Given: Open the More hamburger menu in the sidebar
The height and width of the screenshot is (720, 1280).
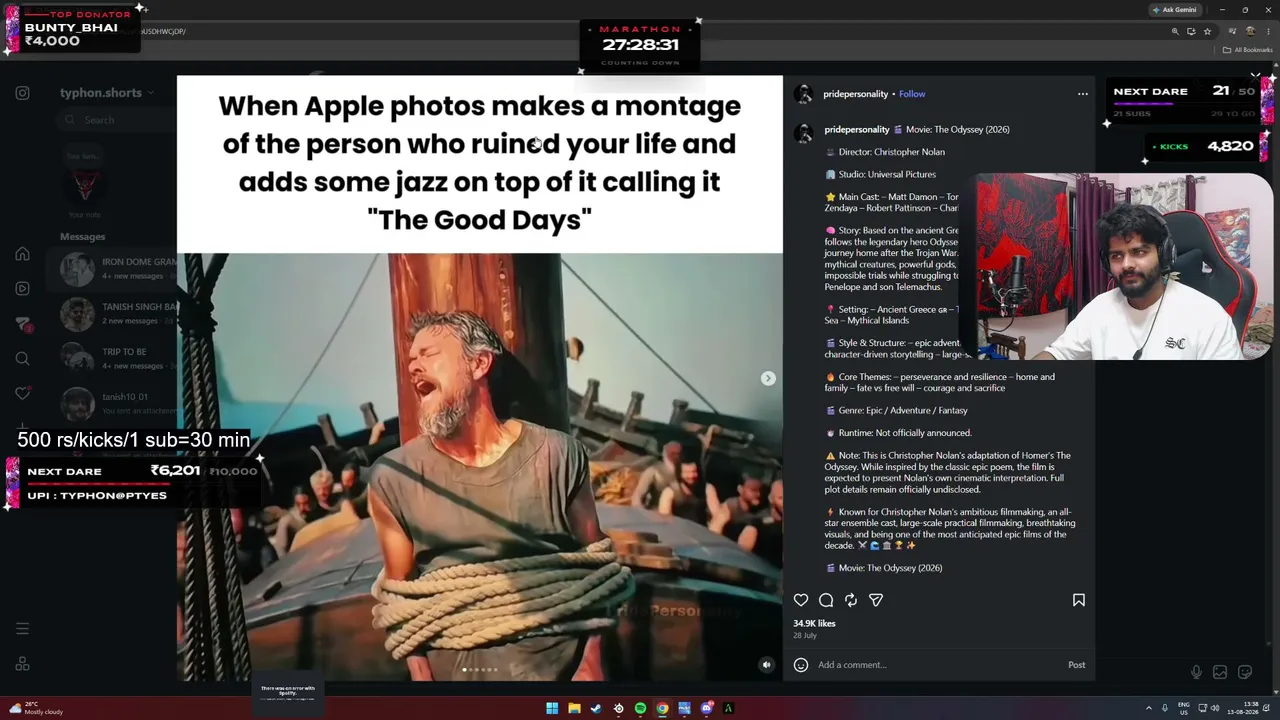Looking at the screenshot, I should point(22,629).
